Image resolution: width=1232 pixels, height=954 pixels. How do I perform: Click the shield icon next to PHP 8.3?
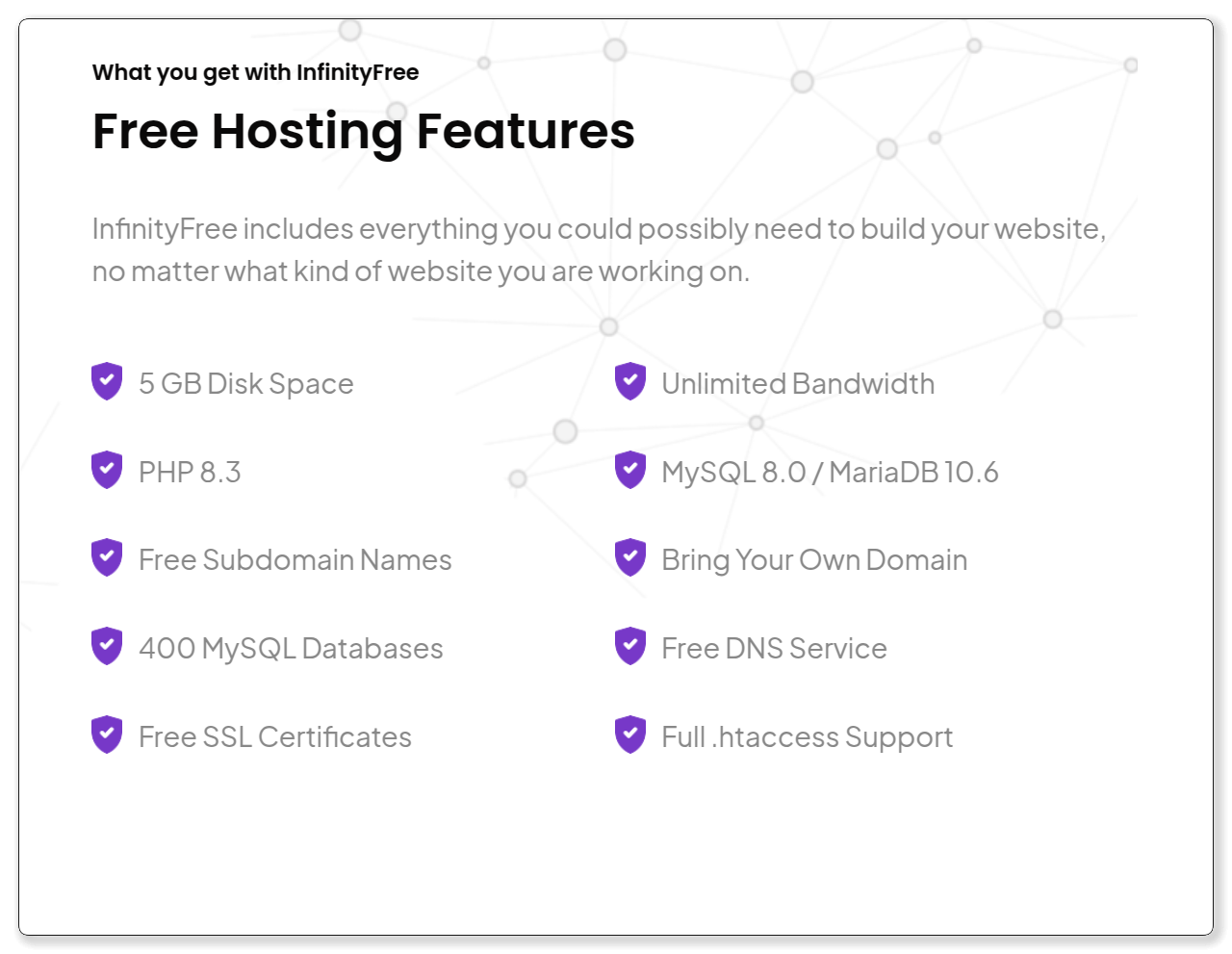tap(107, 470)
